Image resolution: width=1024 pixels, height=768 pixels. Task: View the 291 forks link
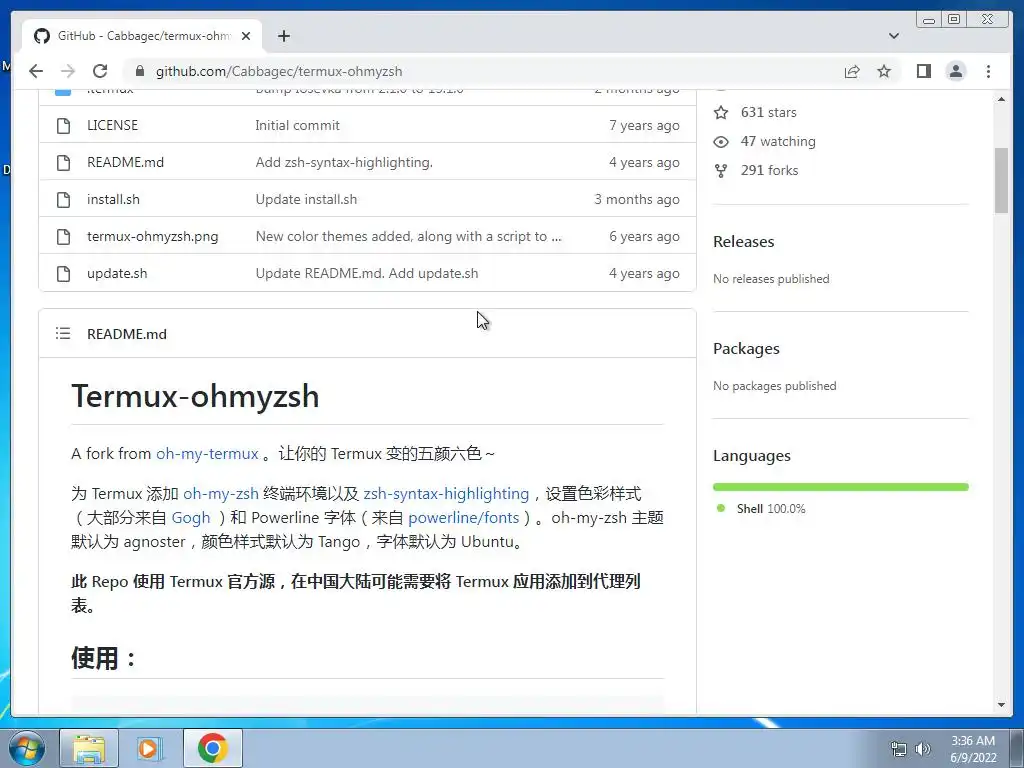769,170
